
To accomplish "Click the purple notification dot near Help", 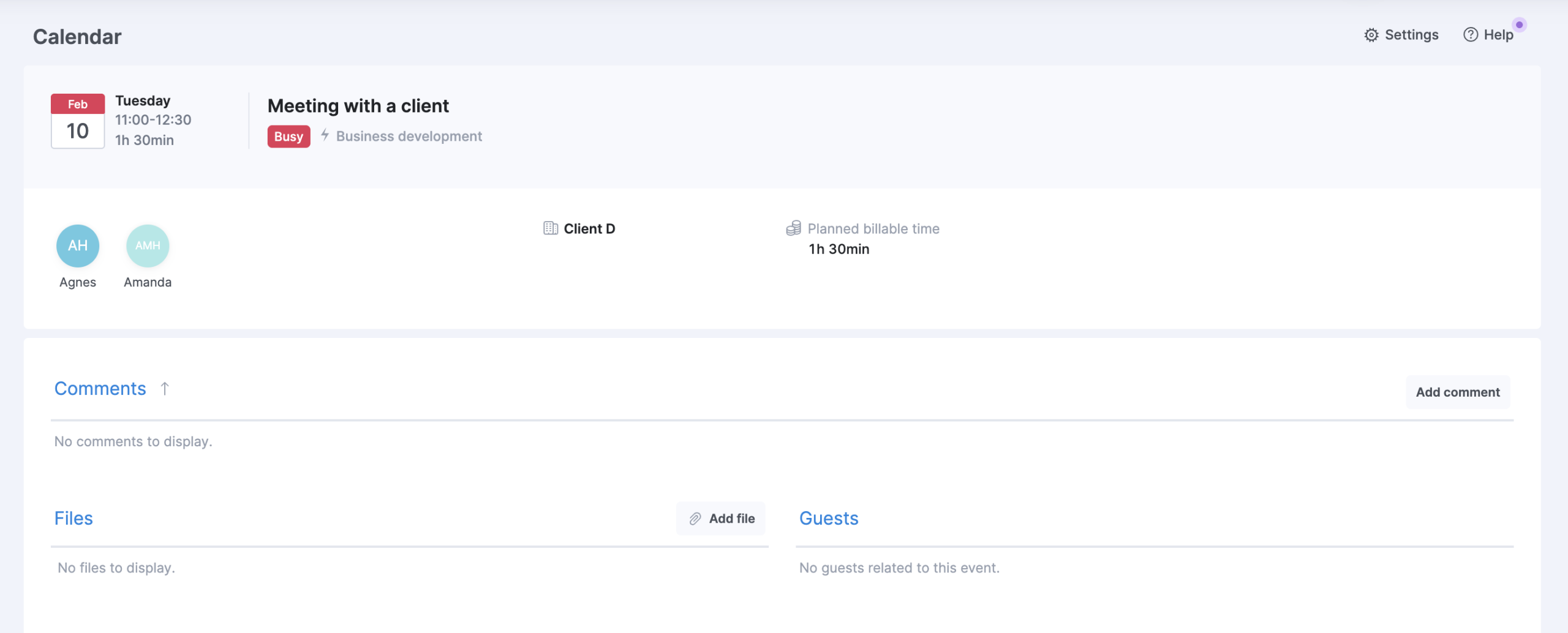I will [1519, 25].
